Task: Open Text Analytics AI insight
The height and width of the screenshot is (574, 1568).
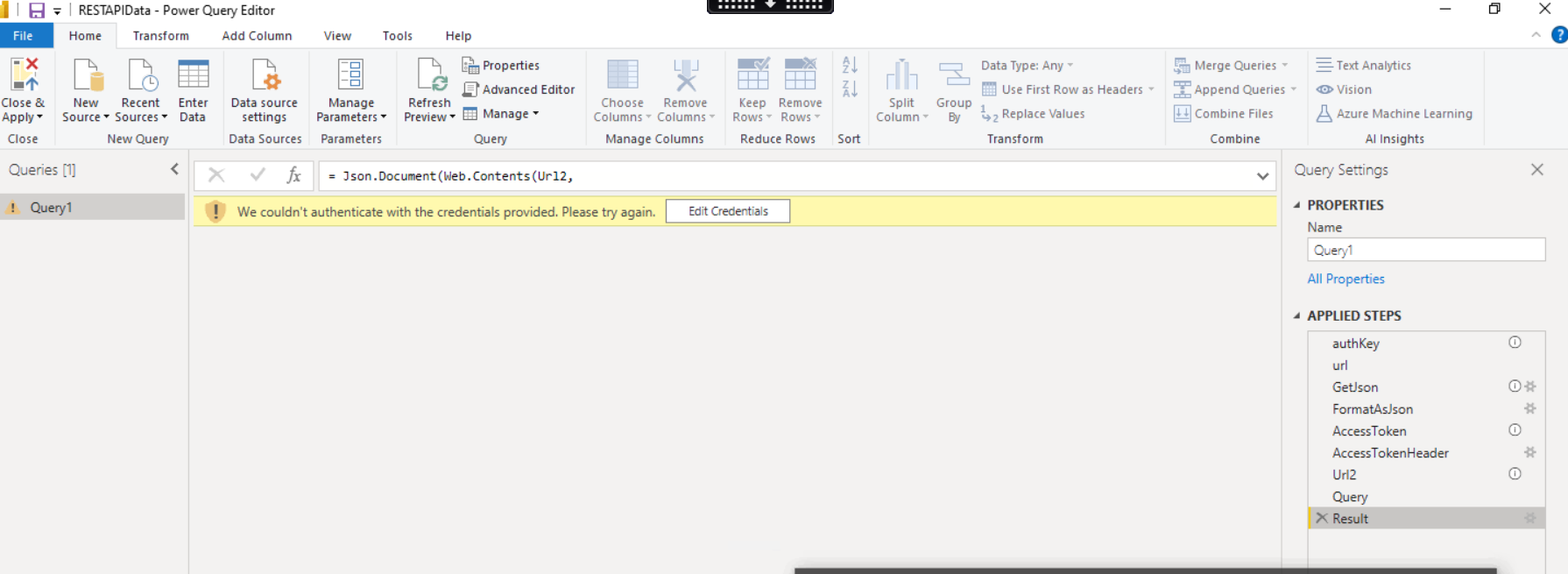Action: point(1364,66)
